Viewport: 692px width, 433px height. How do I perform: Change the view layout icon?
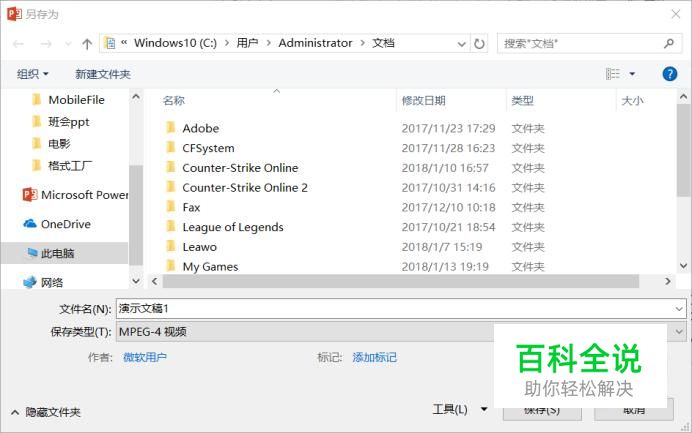613,74
